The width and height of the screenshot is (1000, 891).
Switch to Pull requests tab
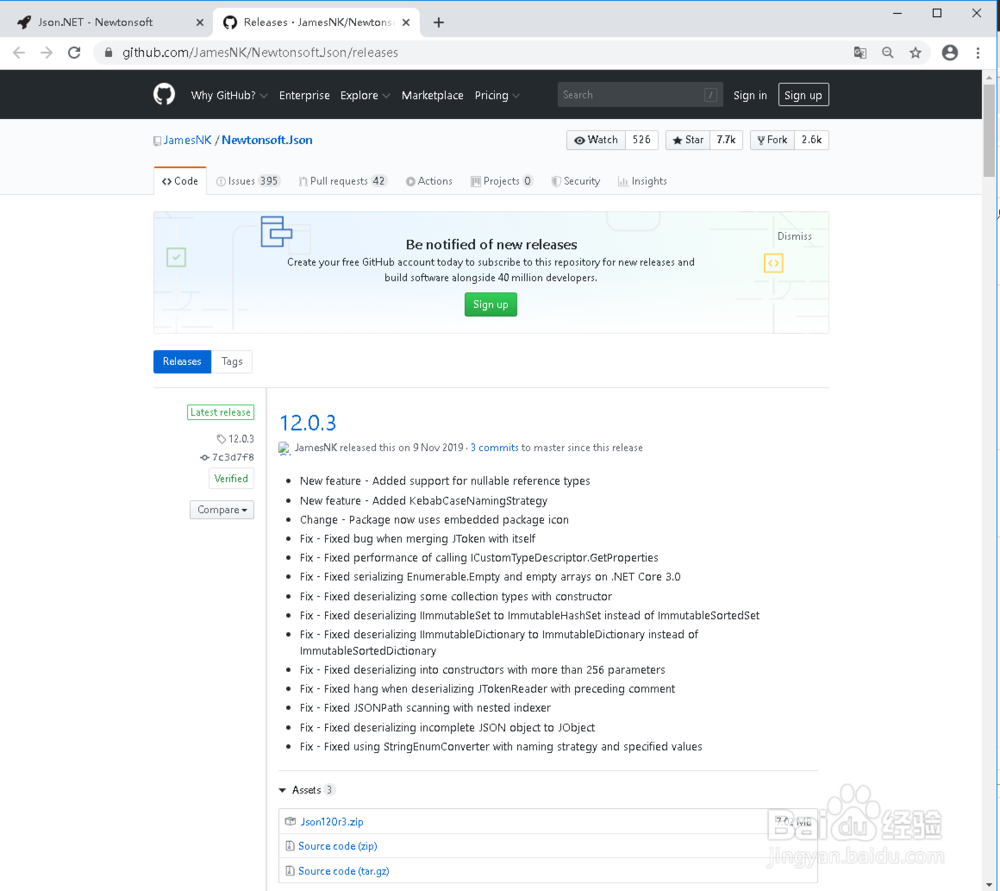(342, 181)
